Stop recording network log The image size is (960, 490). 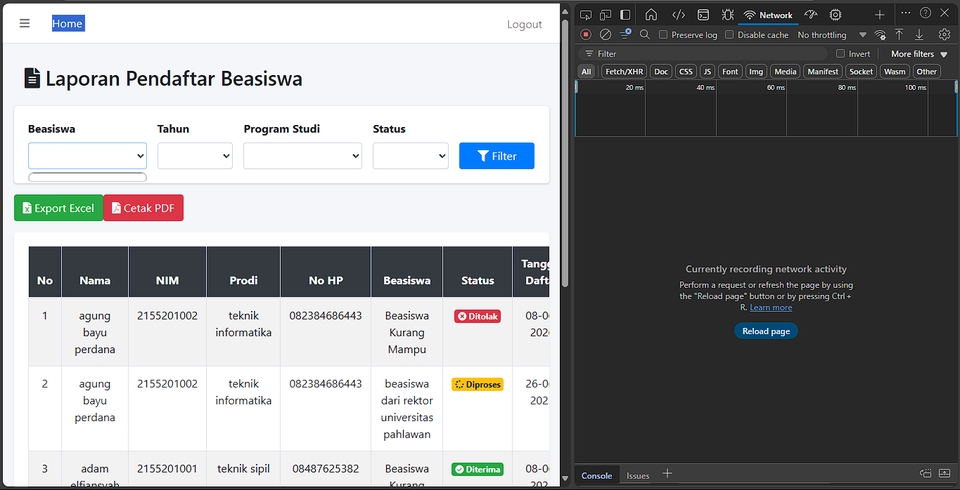[x=586, y=34]
